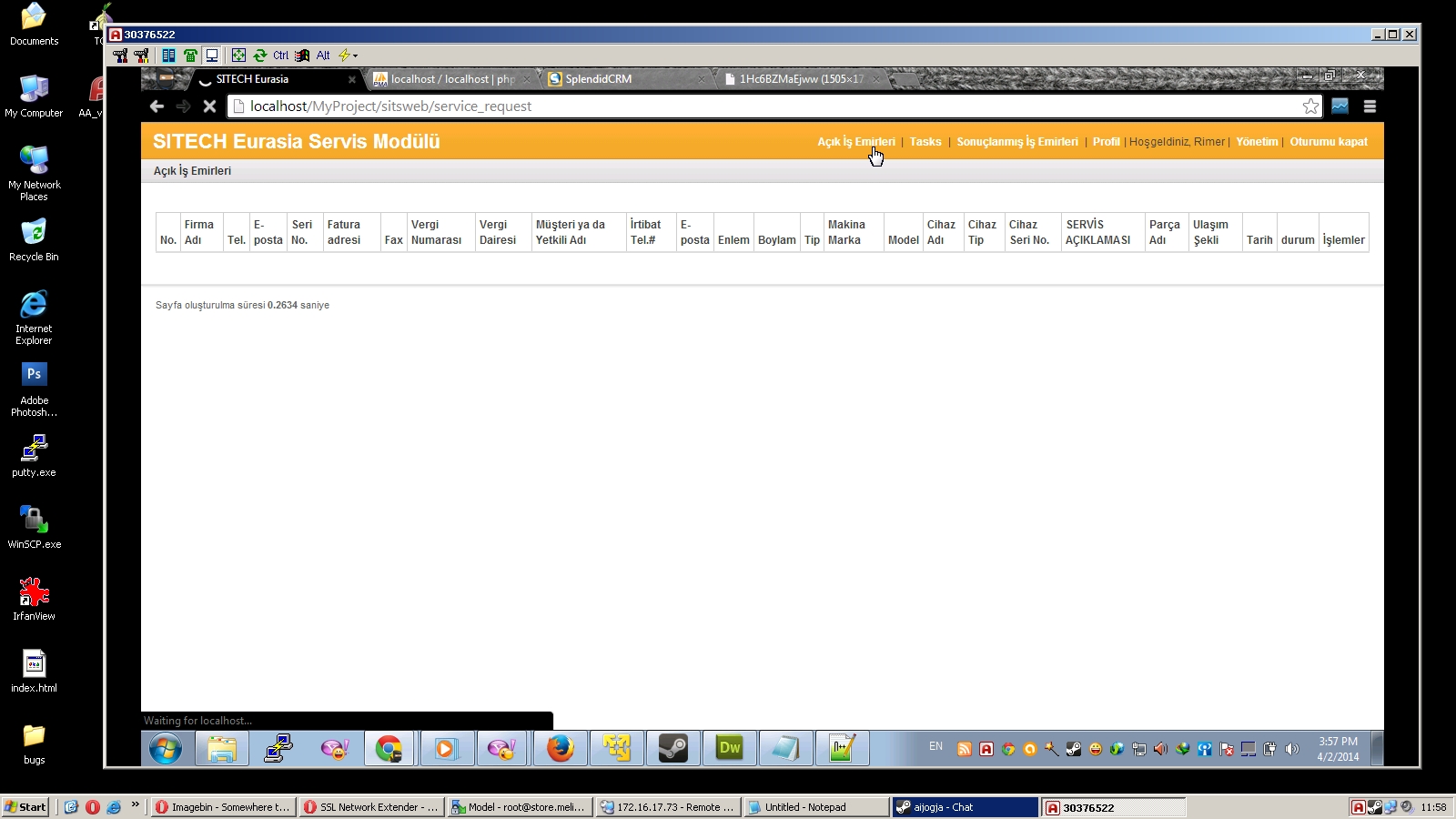Image resolution: width=1456 pixels, height=819 pixels.
Task: Switch to Untitled - Notepad taskbar window
Action: [816, 807]
